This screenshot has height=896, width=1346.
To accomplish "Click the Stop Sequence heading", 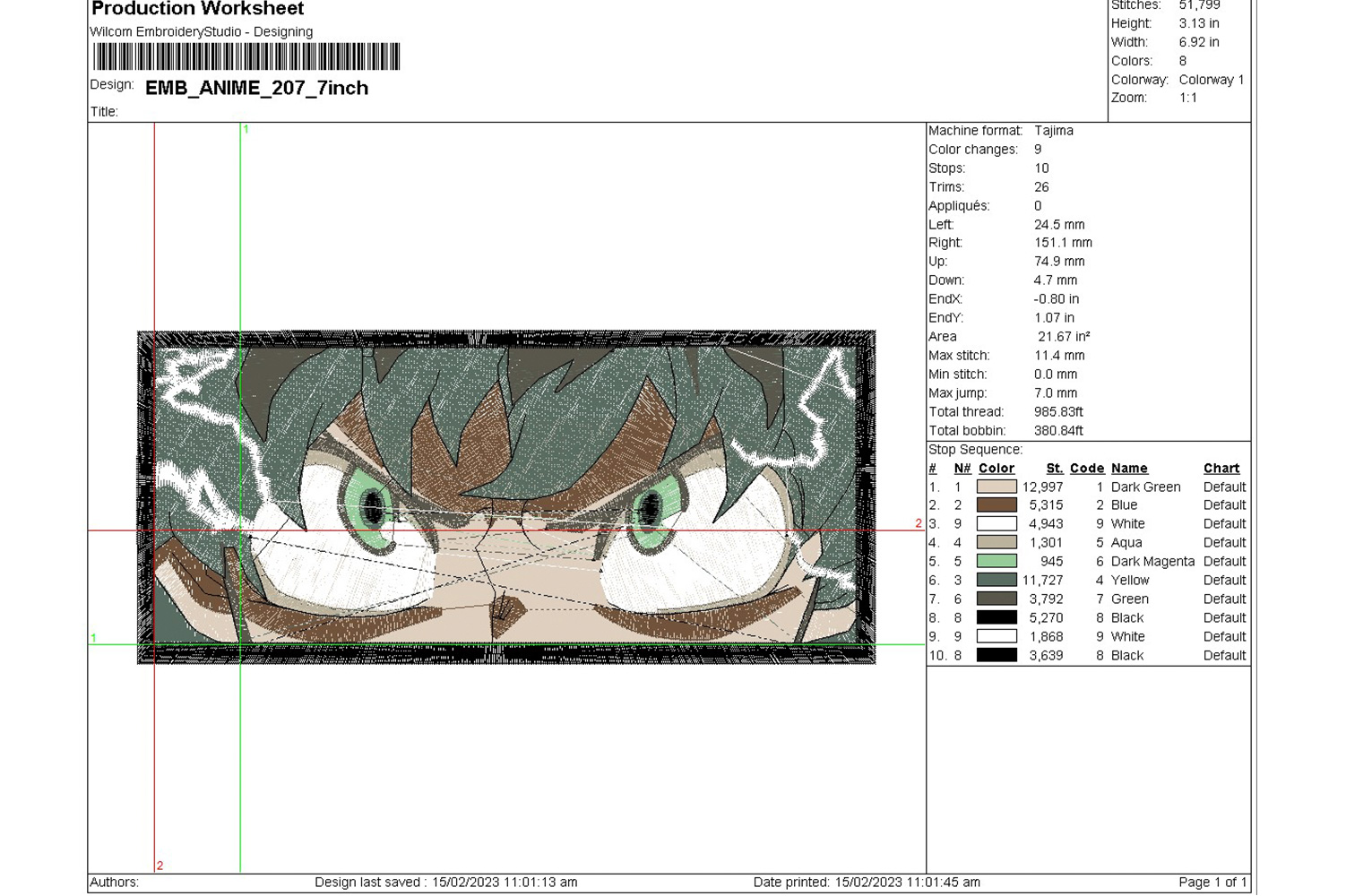I will pyautogui.click(x=975, y=450).
